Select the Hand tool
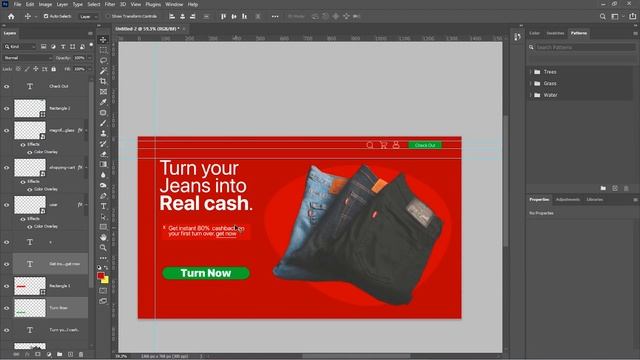The width and height of the screenshot is (640, 360). (x=103, y=237)
